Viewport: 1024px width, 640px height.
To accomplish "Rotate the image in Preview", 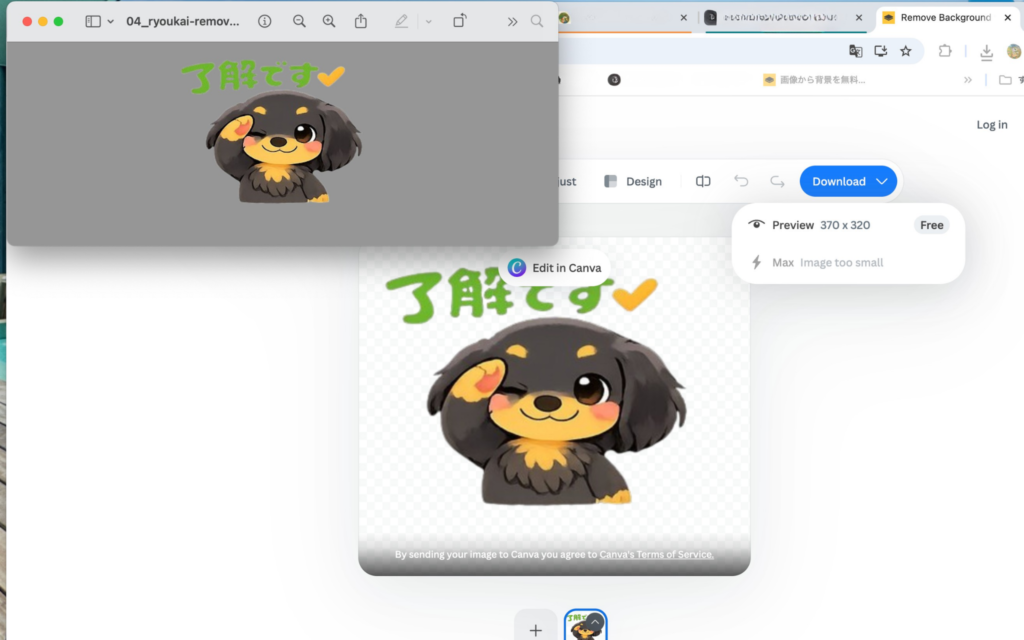I will coord(460,22).
